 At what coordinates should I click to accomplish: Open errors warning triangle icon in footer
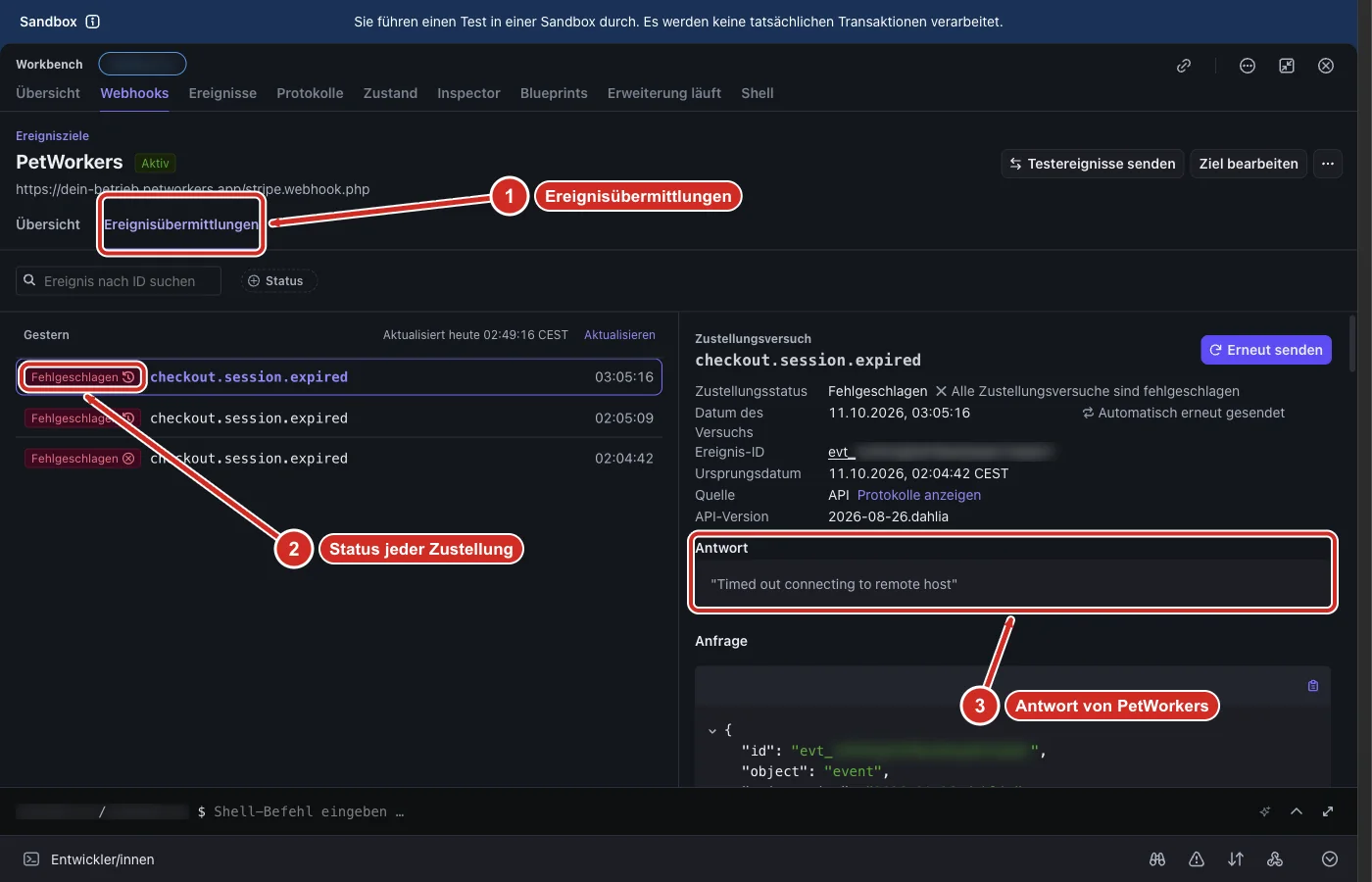1197,859
